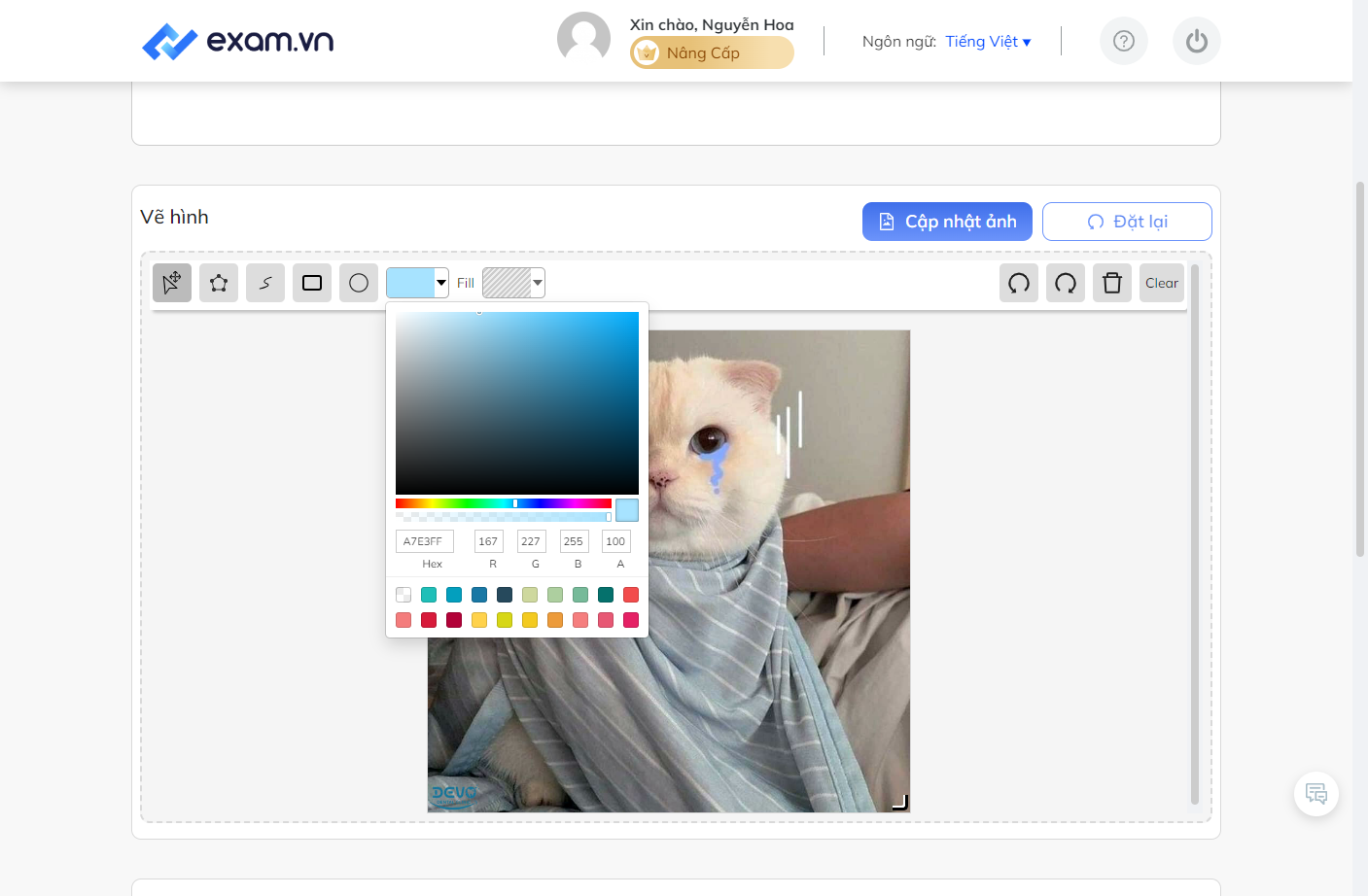Clear the whole drawing canvas

click(x=1162, y=283)
